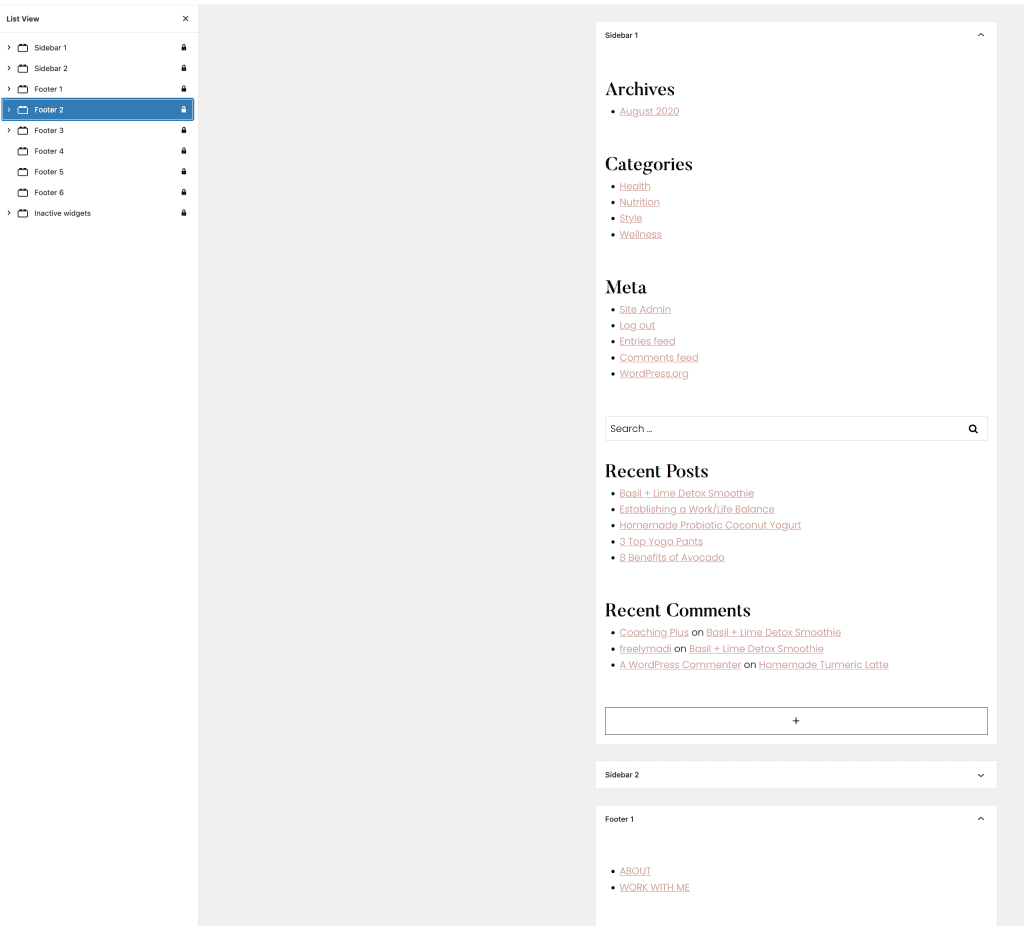Click the search magnifier icon button
The image size is (1024, 926).
click(973, 429)
